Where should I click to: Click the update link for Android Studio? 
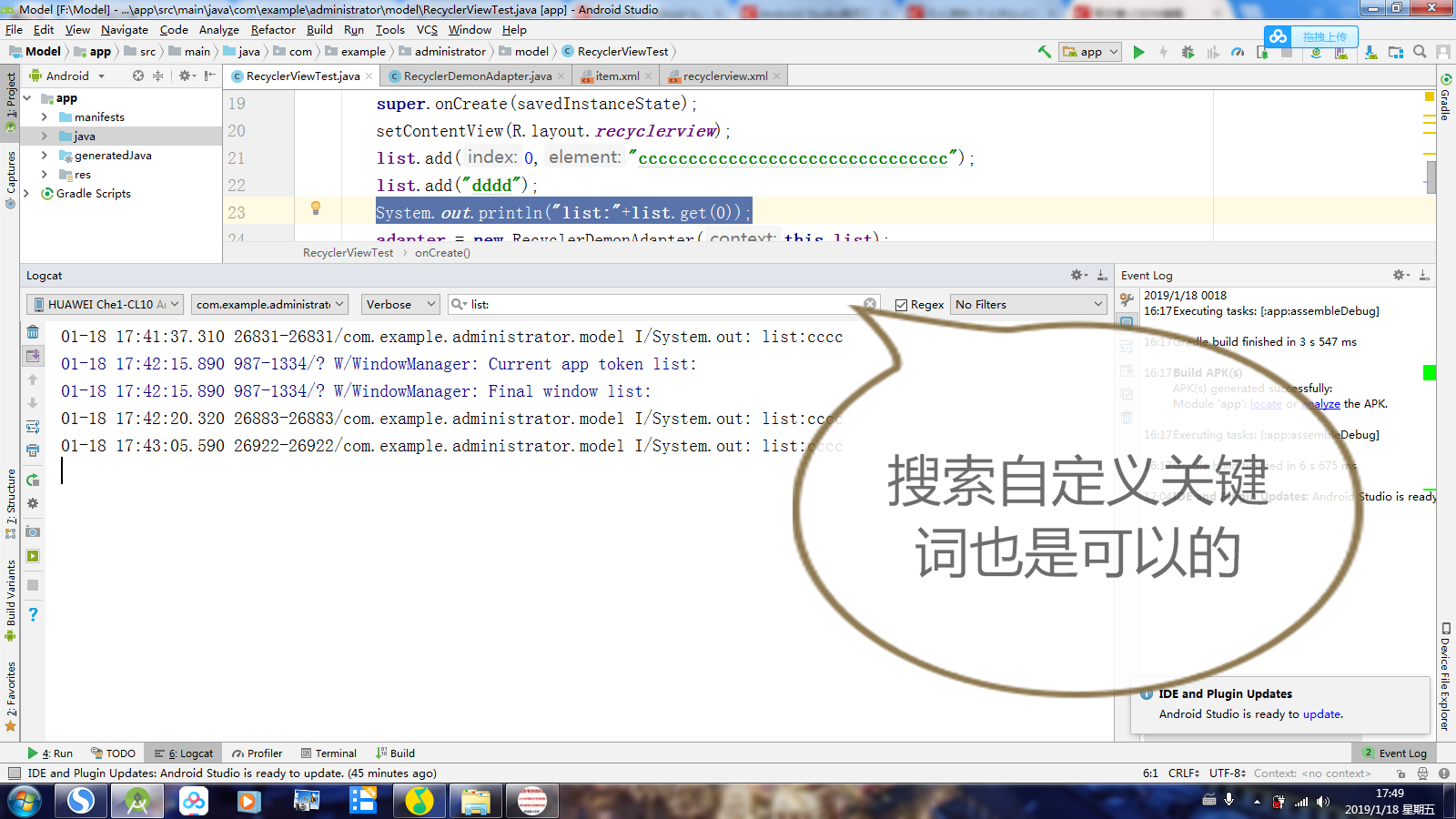click(x=1320, y=713)
